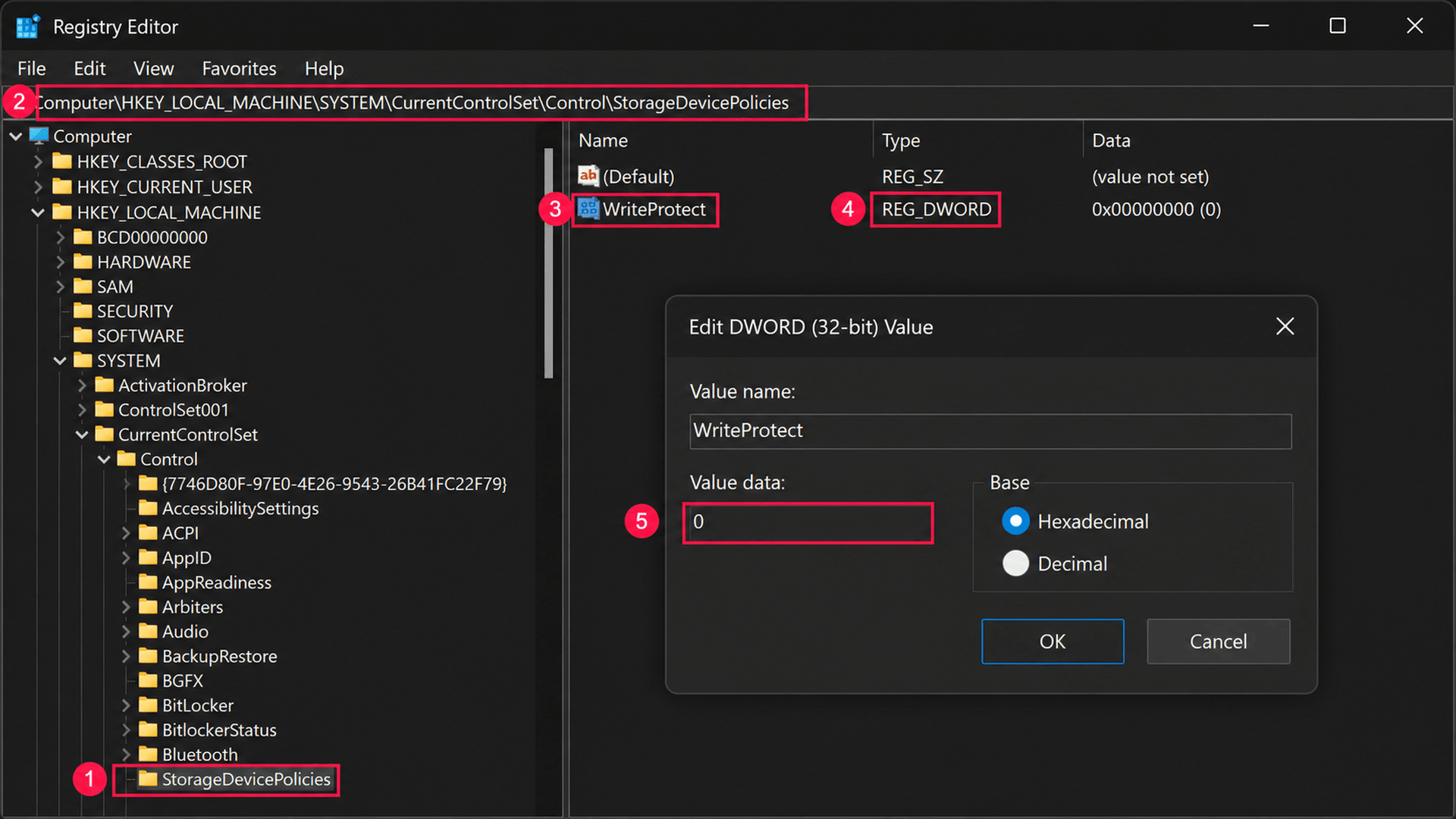
Task: Select the Hexadecimal base radio button
Action: coord(1015,521)
